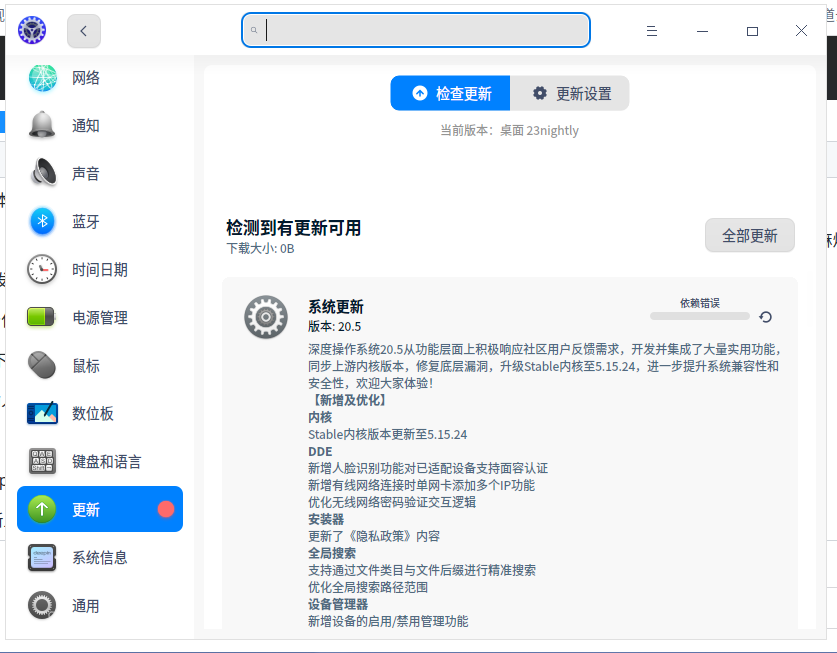The image size is (837, 653).
Task: Open Sound settings from the sidebar
Action: (x=41, y=173)
